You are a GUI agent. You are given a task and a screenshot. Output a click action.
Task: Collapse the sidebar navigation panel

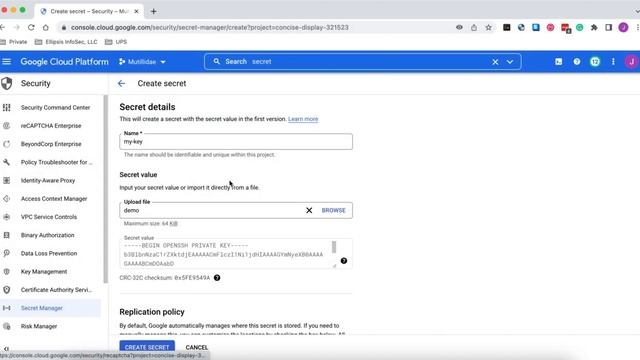coord(7,349)
